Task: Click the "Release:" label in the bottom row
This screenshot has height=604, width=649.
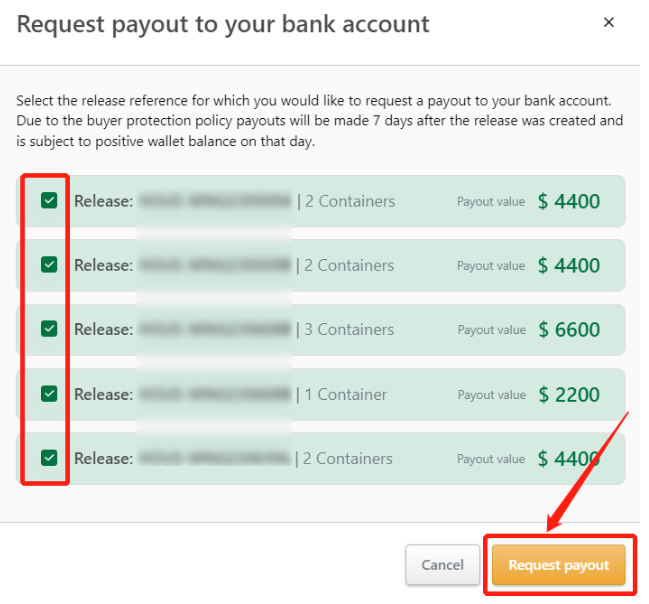Action: tap(103, 458)
